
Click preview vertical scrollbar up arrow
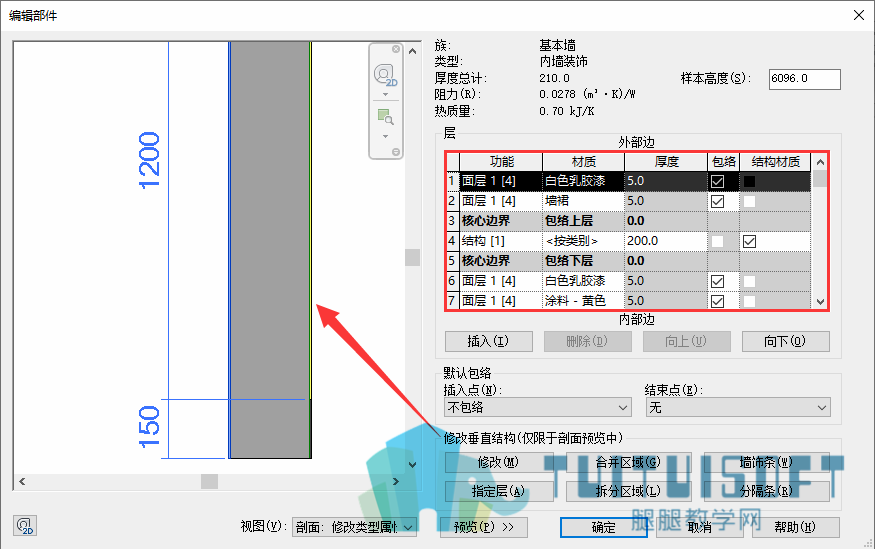(412, 51)
